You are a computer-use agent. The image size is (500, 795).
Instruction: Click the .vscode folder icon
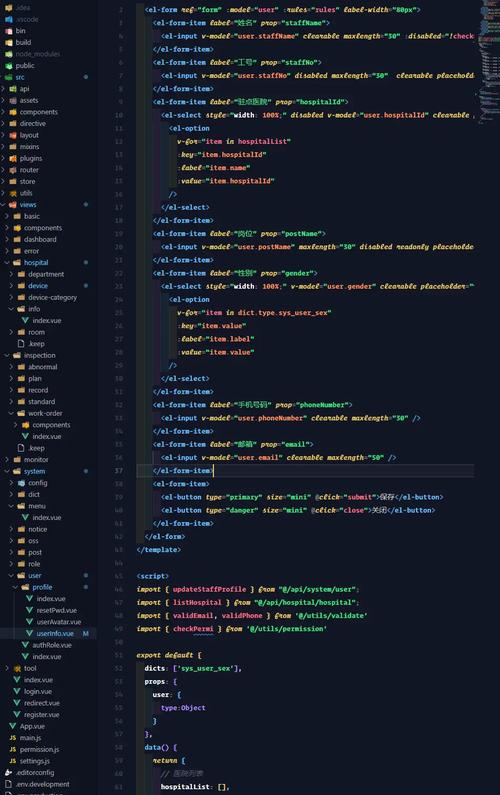click(9, 19)
